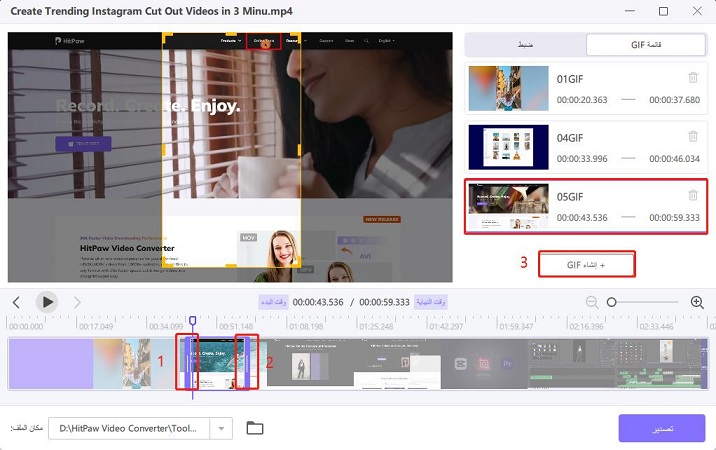Click the right trim handle on timeline
This screenshot has height=450, width=716.
click(x=247, y=363)
